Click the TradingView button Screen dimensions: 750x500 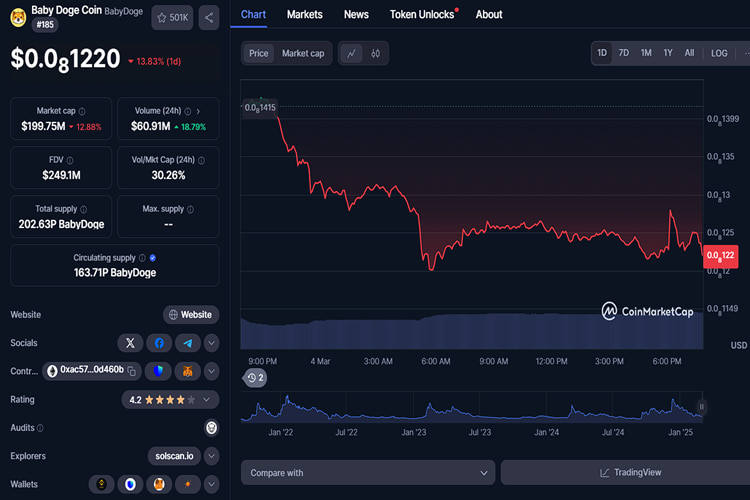coord(630,473)
